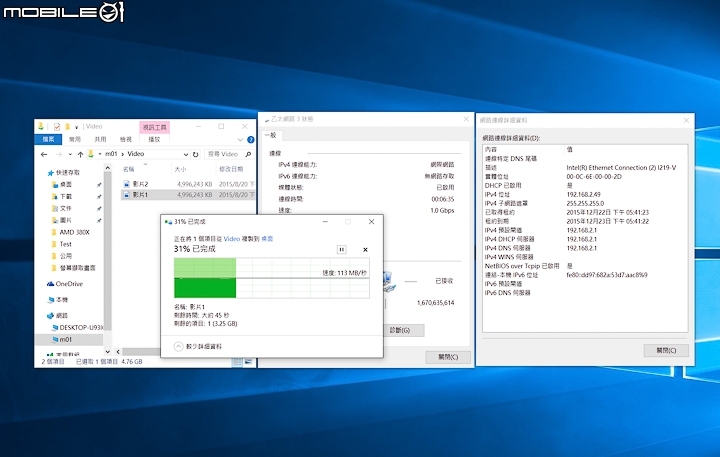Open the 桌面 folder in the navigation pane

point(66,184)
